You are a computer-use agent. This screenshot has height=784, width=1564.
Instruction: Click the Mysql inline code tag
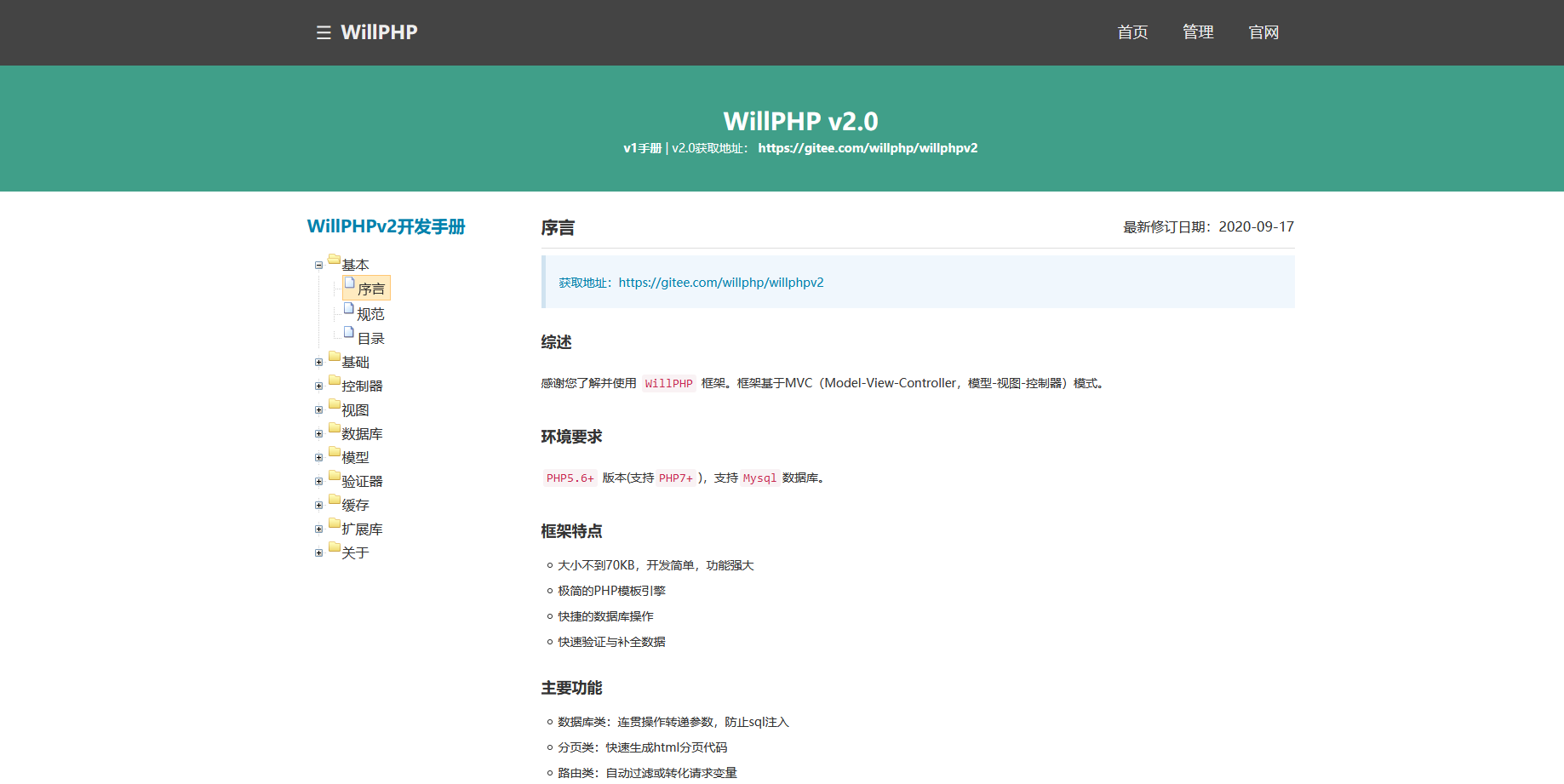(x=759, y=478)
